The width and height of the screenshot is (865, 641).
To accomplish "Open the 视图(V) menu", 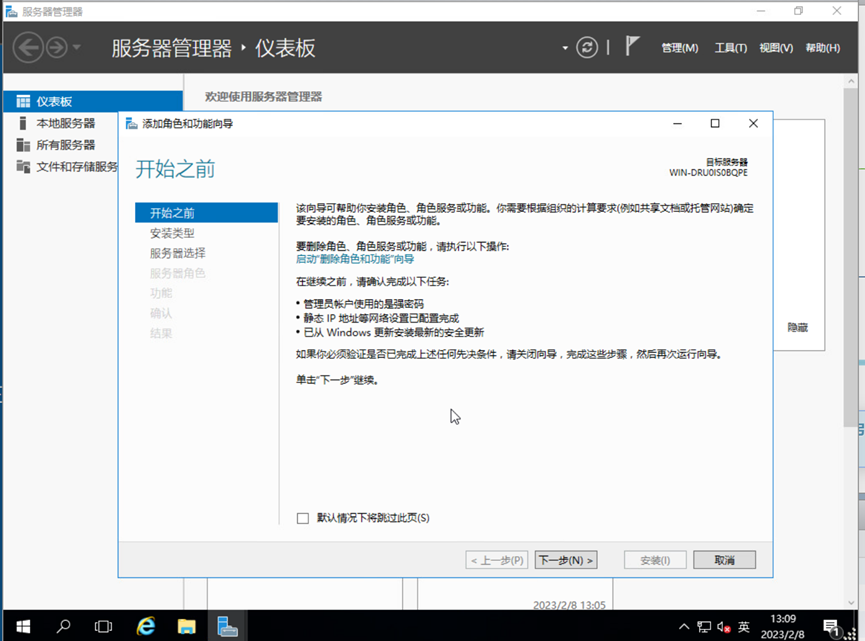I will tap(776, 48).
